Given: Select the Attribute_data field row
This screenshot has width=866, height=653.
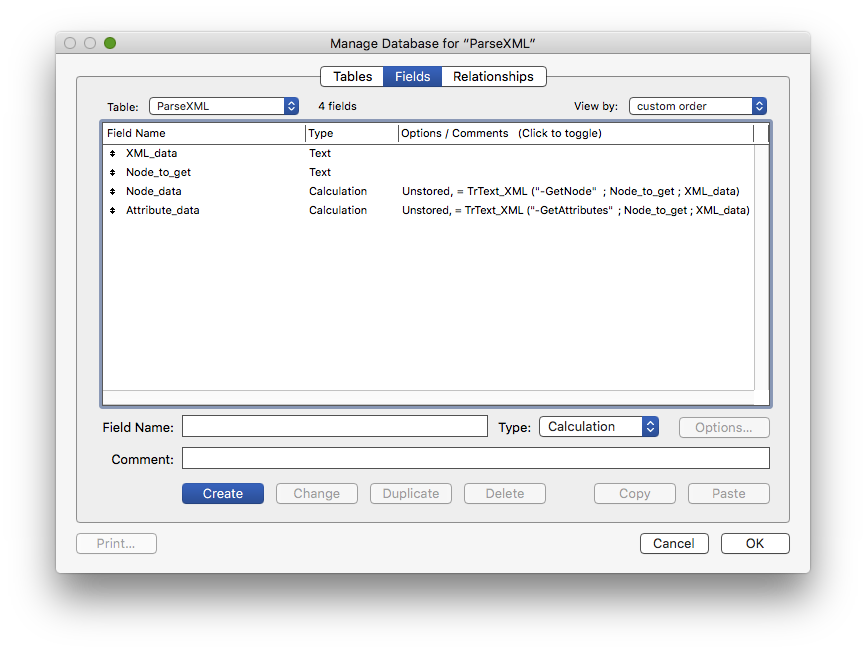Looking at the screenshot, I should (428, 210).
